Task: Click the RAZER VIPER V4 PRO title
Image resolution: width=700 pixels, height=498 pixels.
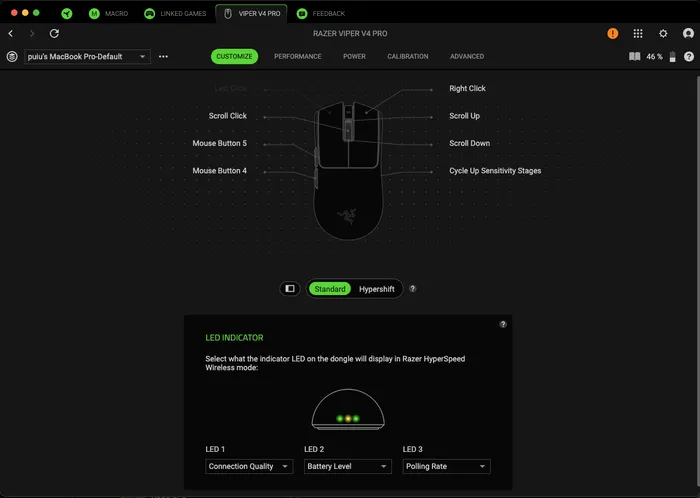Action: (350, 33)
